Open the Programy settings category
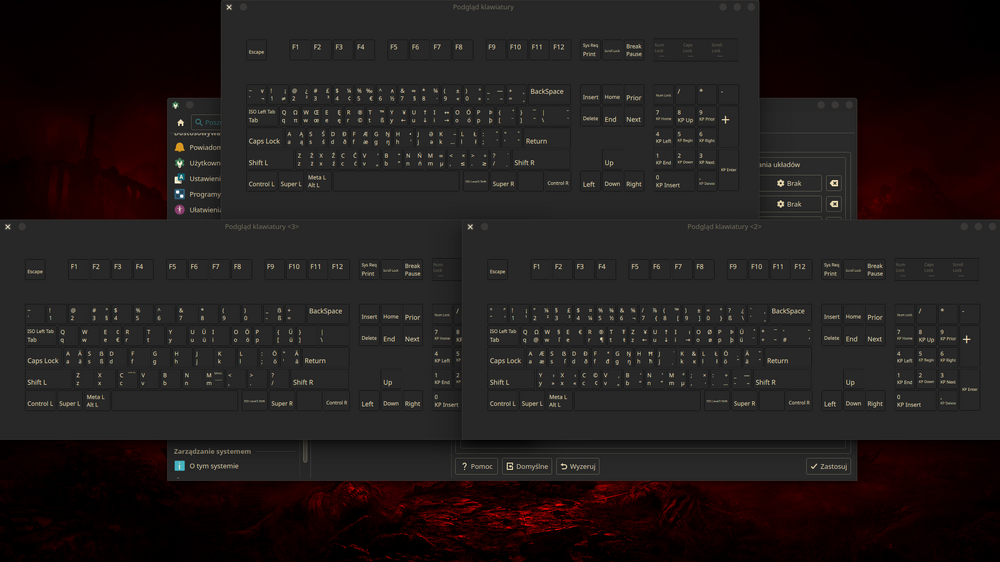The image size is (1000, 562). [x=180, y=194]
